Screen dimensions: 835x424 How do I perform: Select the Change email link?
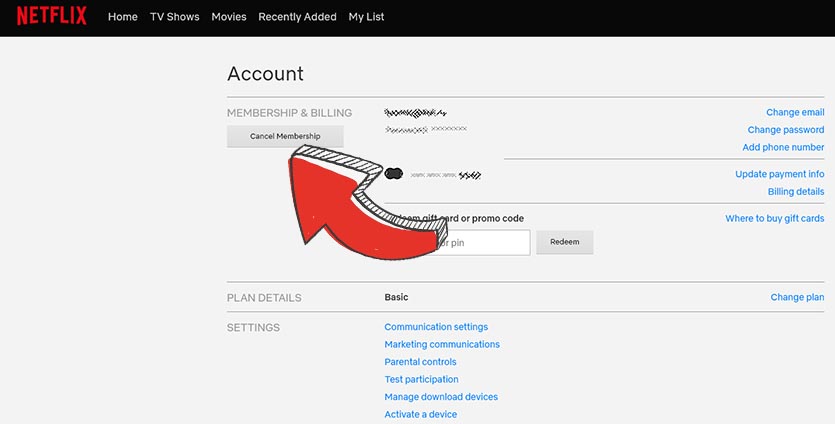(795, 113)
